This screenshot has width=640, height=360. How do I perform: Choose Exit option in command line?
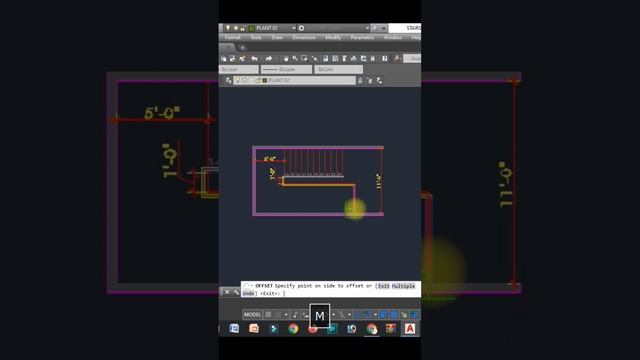point(384,286)
